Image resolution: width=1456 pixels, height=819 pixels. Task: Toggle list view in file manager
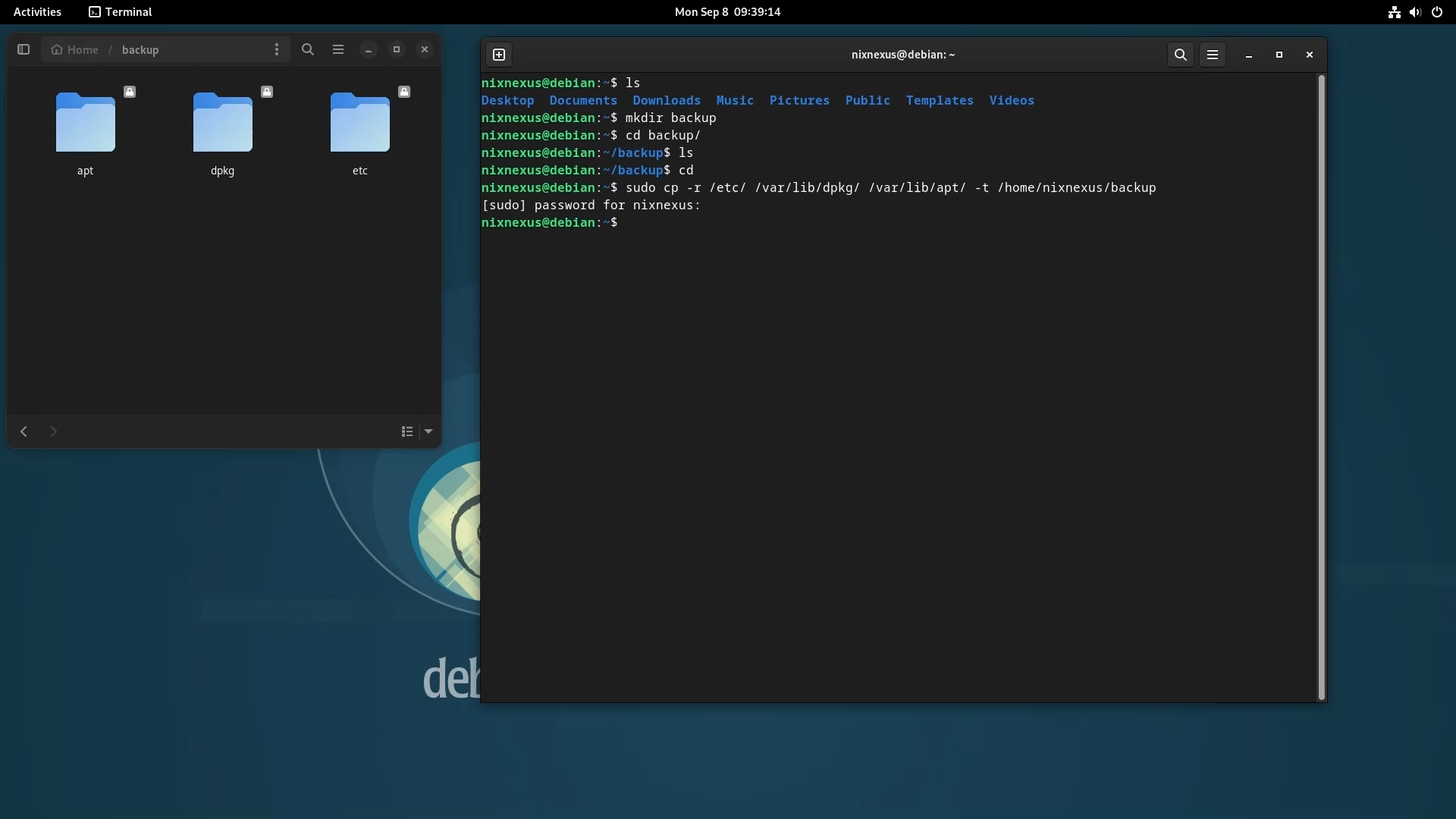point(407,431)
